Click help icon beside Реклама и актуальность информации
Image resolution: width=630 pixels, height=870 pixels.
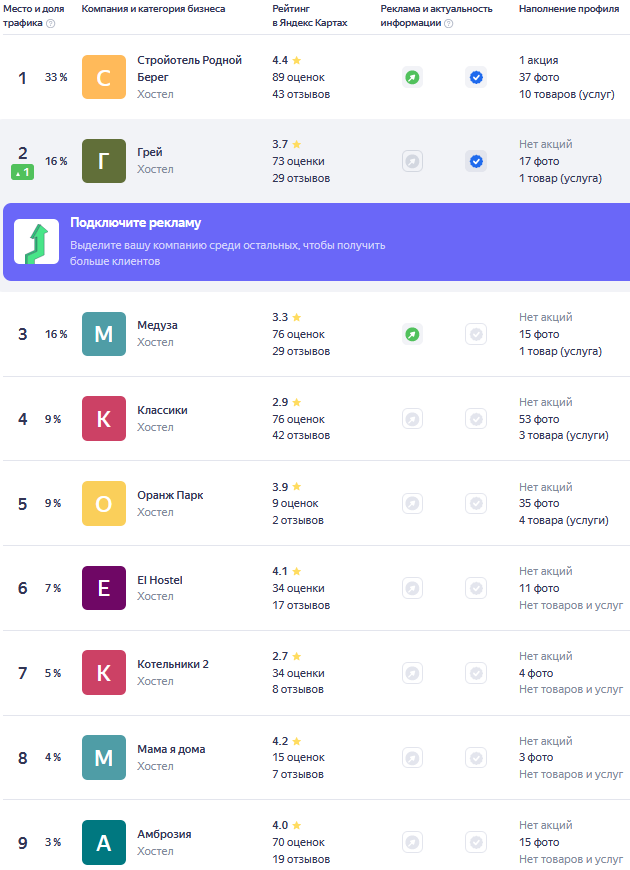[x=448, y=23]
